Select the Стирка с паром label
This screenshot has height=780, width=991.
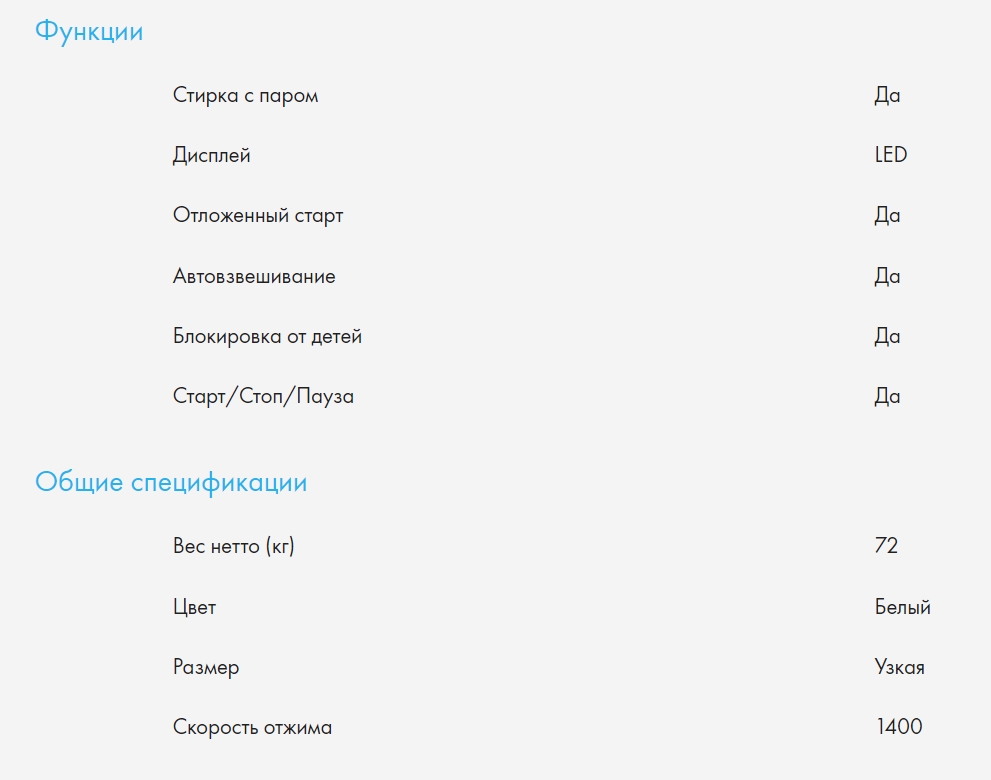[x=245, y=96]
